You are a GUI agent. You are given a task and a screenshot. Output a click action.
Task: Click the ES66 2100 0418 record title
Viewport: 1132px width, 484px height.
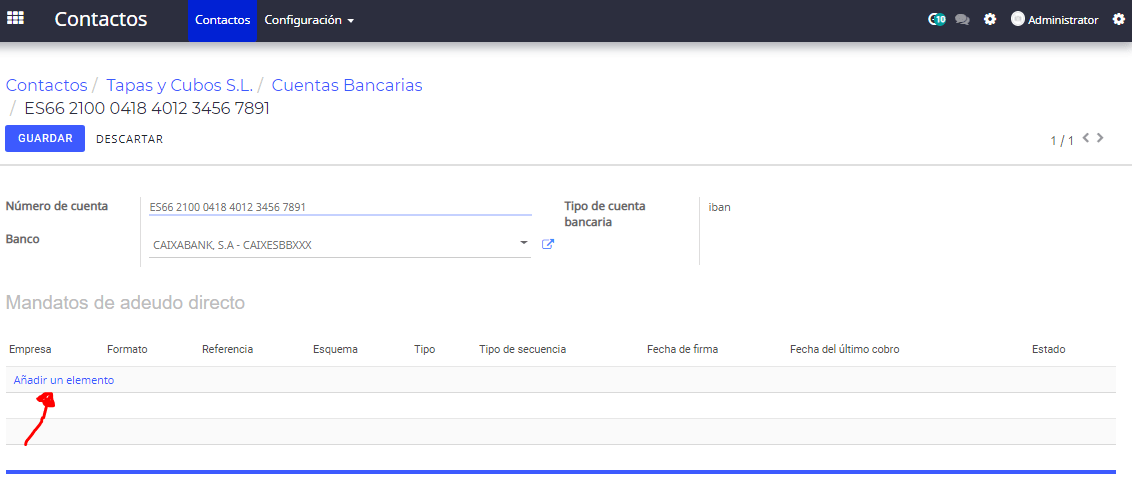[147, 109]
